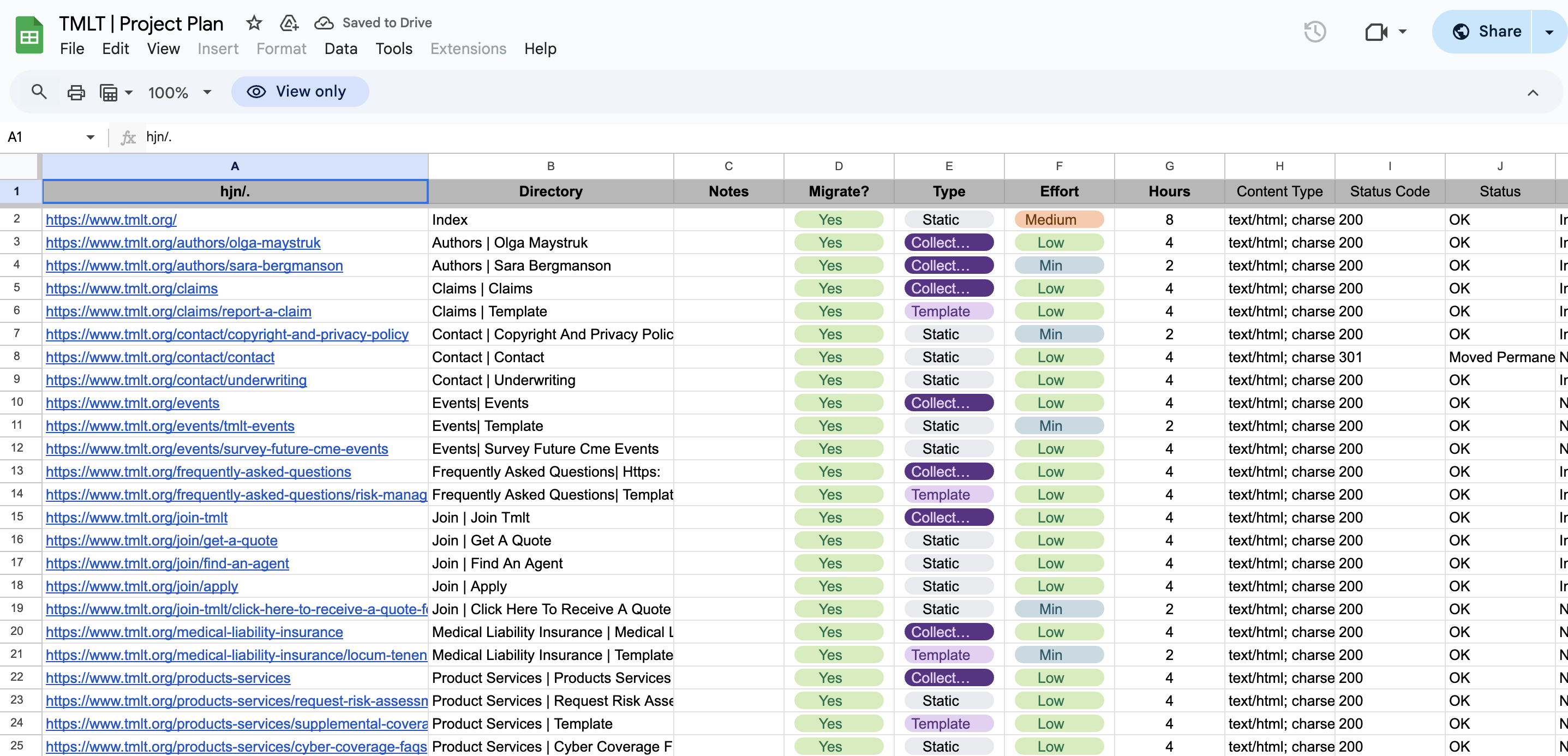The image size is (1568, 756).
Task: Click the video camera meeting icon
Action: coord(1375,32)
